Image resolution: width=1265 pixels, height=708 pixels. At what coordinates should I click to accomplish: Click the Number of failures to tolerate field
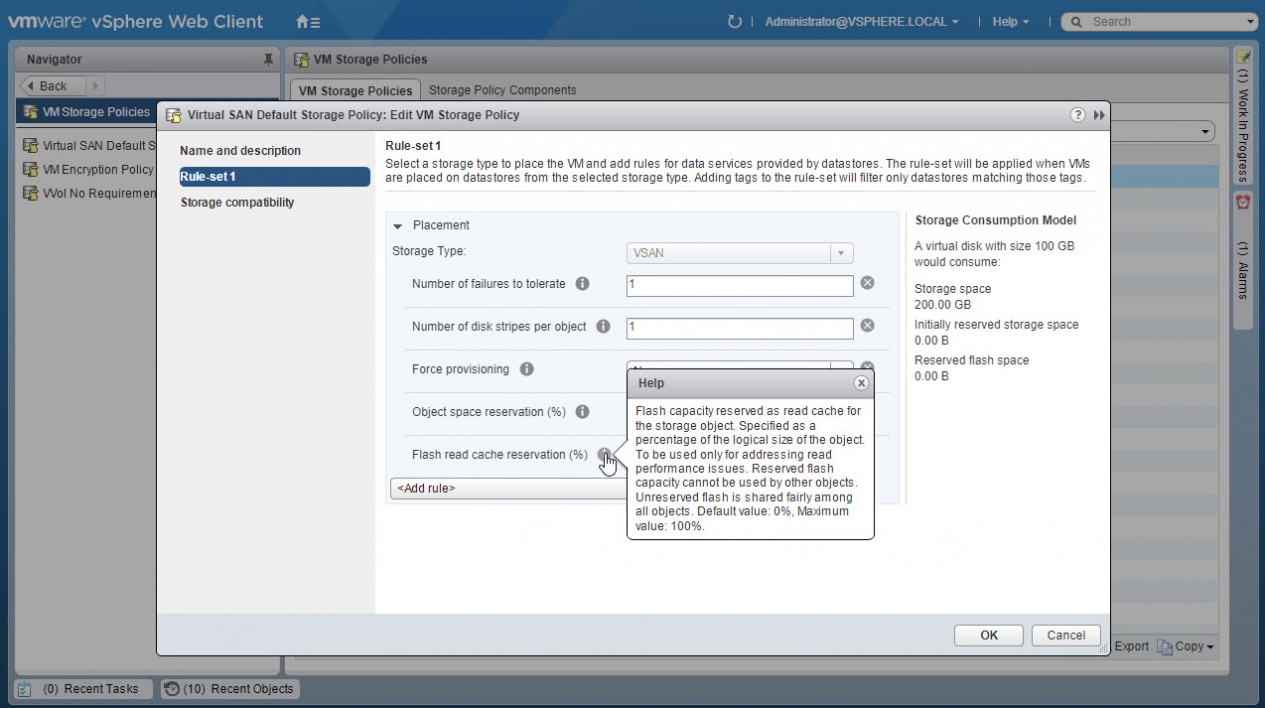pos(739,285)
